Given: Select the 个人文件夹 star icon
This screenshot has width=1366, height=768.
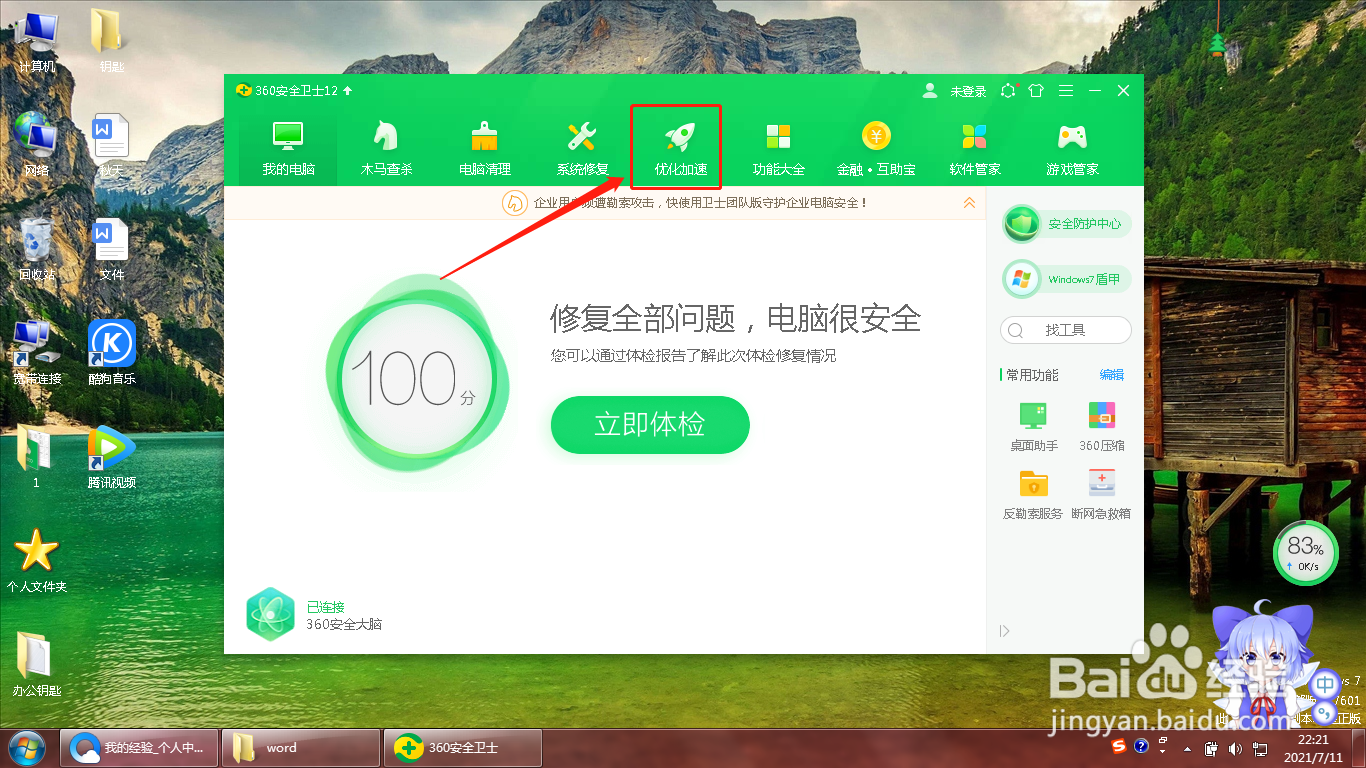Looking at the screenshot, I should [37, 561].
